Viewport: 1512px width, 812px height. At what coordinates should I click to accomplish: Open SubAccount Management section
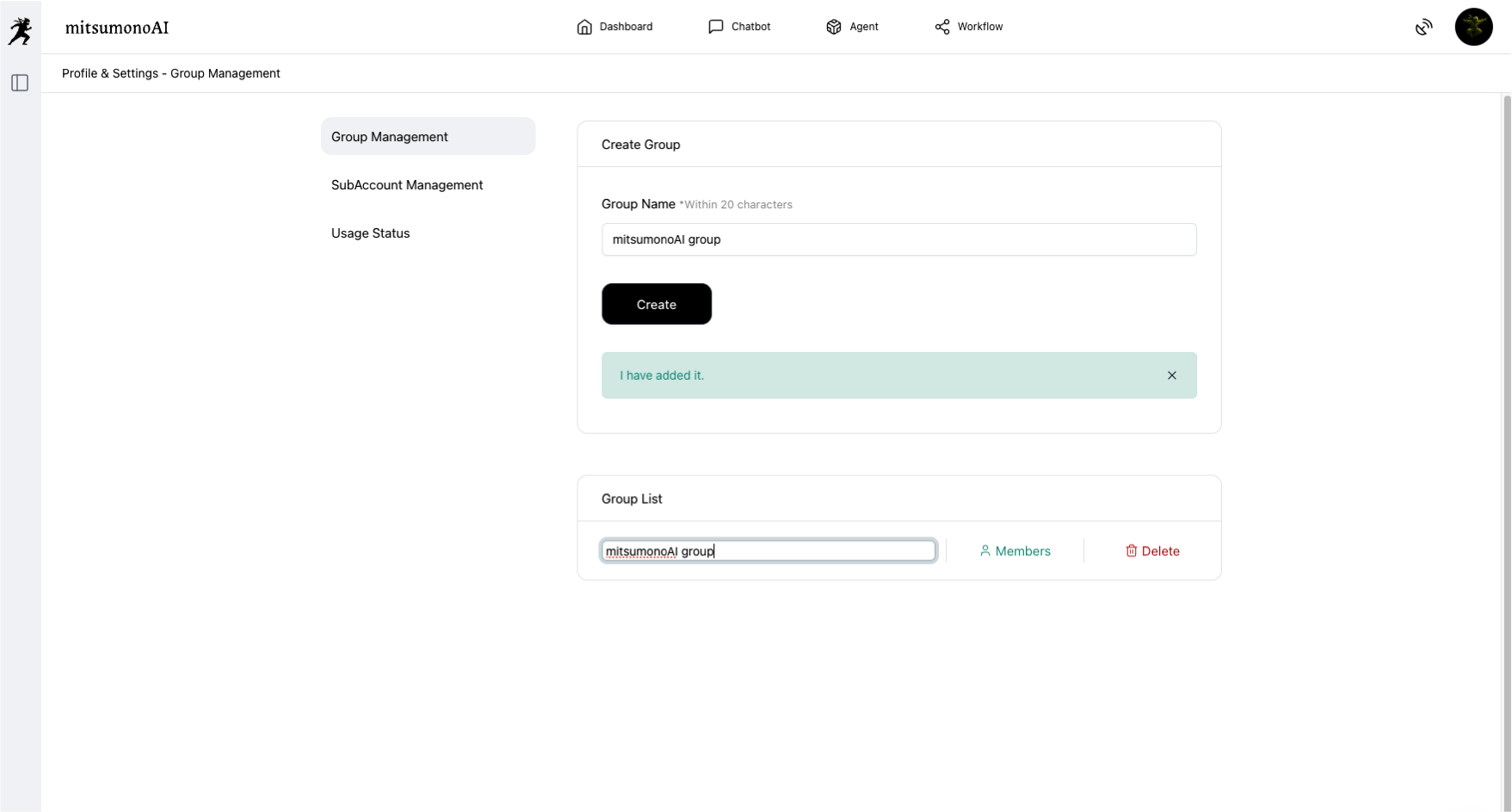tap(407, 185)
